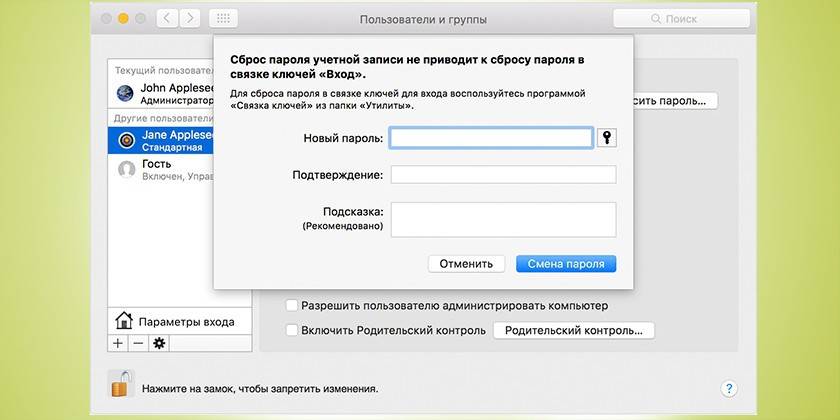Click the house icon Параметры входа
Viewport: 840px width, 420px height.
(x=124, y=321)
